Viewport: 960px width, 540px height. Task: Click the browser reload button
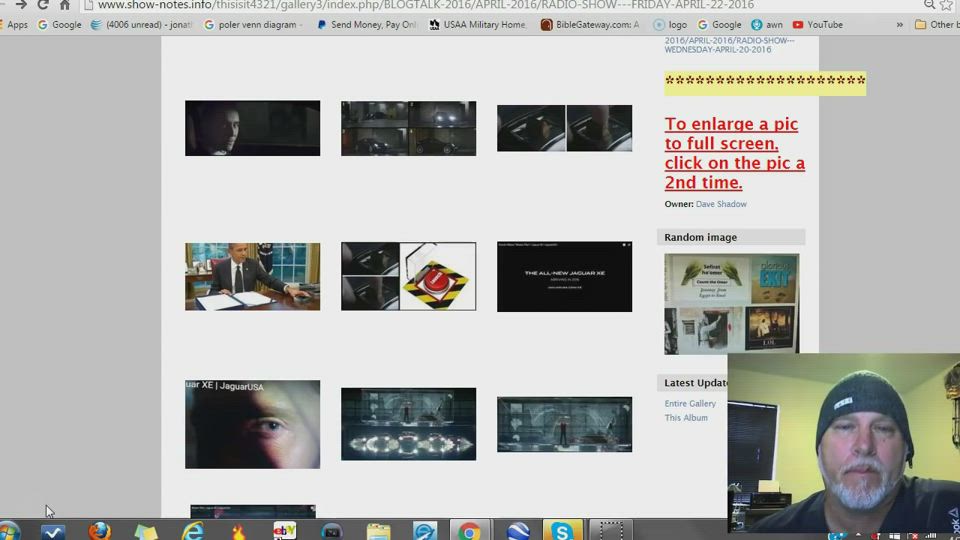click(42, 5)
